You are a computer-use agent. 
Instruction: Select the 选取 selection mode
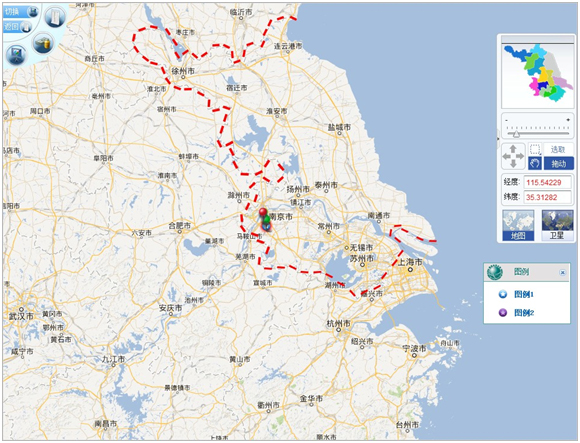pyautogui.click(x=558, y=149)
